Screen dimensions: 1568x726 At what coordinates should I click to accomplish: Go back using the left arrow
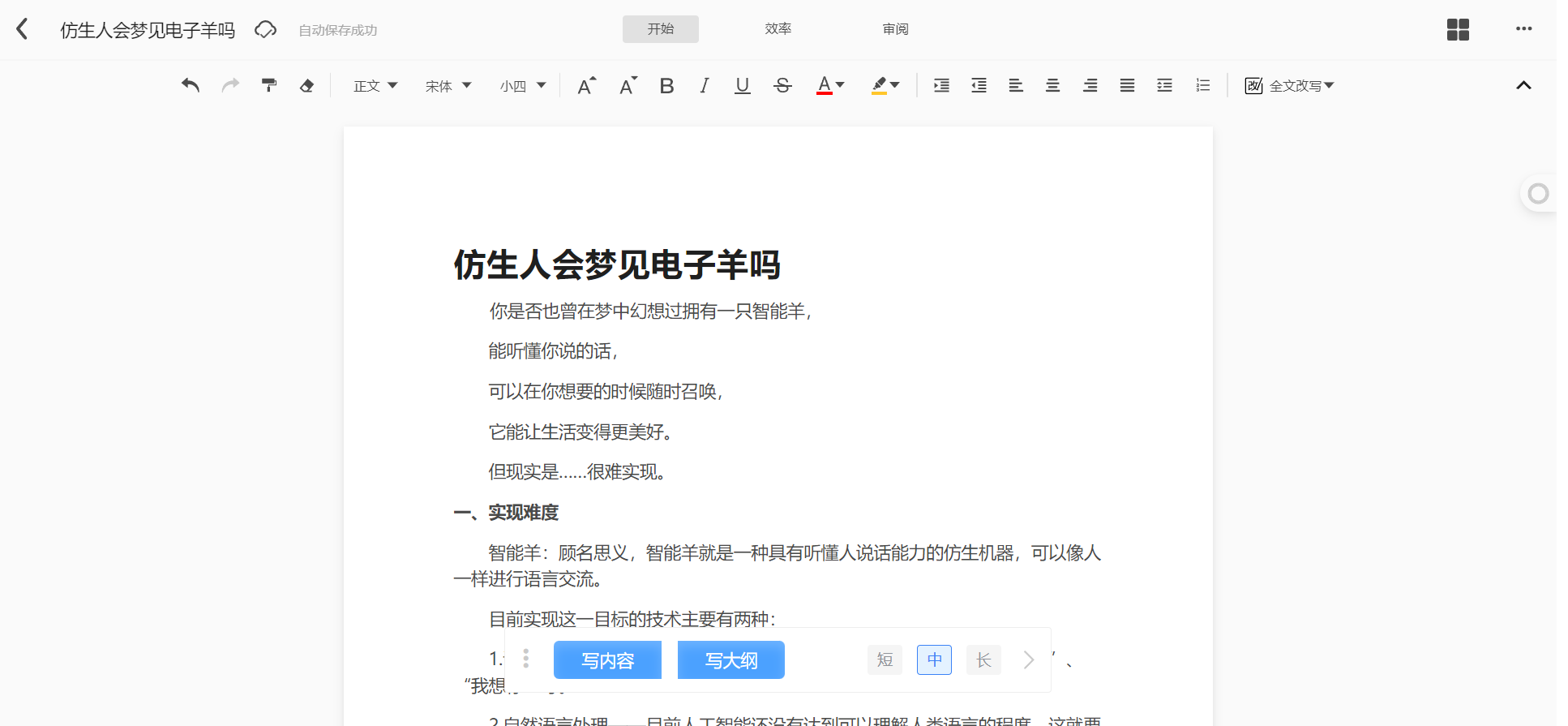click(23, 29)
